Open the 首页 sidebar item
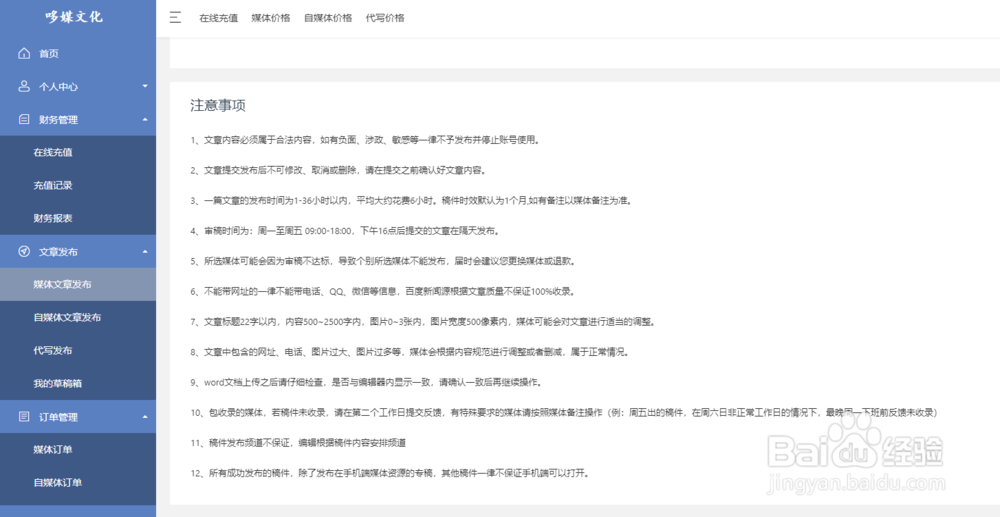Viewport: 1000px width, 517px height. [x=78, y=54]
